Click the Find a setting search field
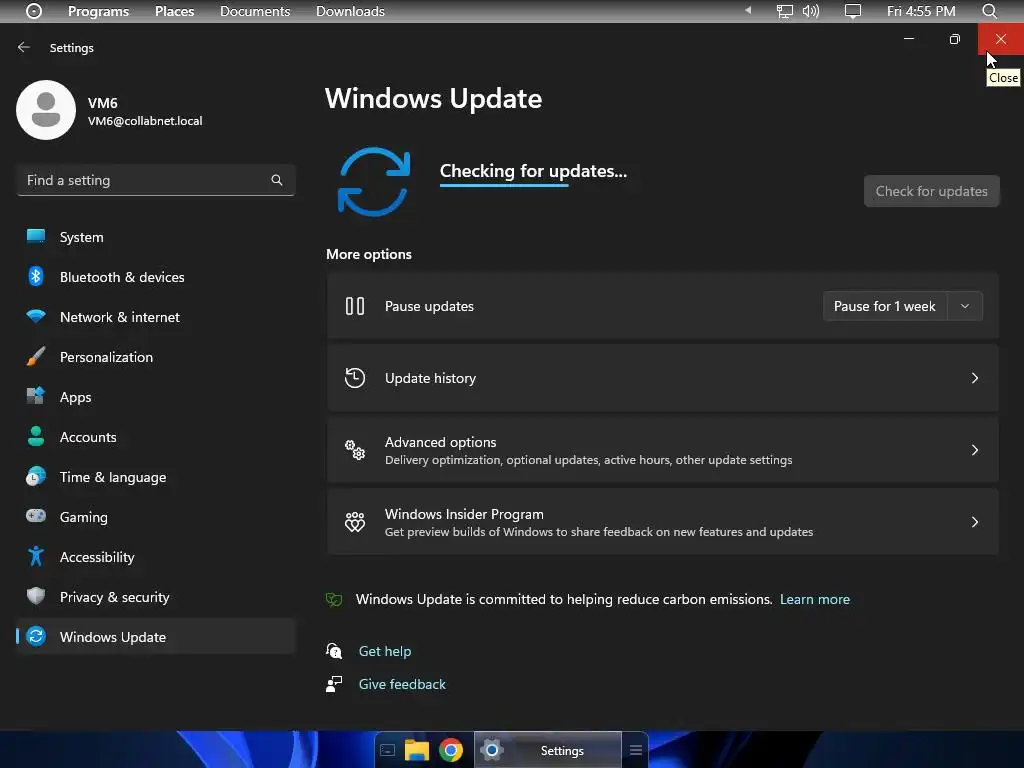This screenshot has height=768, width=1024. pos(155,180)
